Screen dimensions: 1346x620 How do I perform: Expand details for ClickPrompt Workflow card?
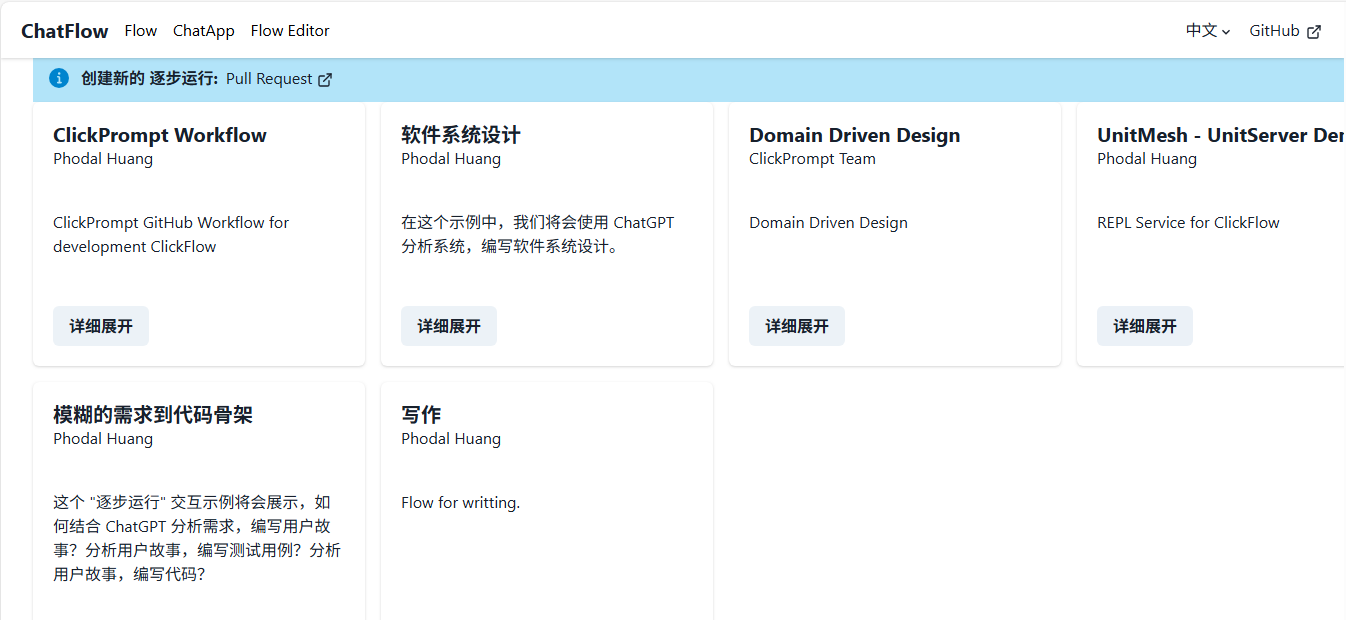click(x=101, y=326)
